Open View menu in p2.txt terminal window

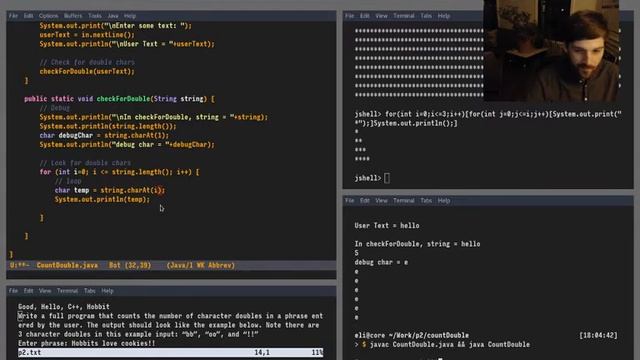point(45,291)
